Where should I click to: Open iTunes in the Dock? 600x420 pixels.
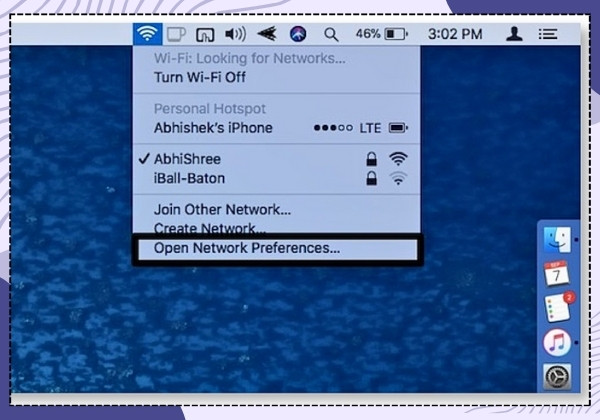[557, 342]
